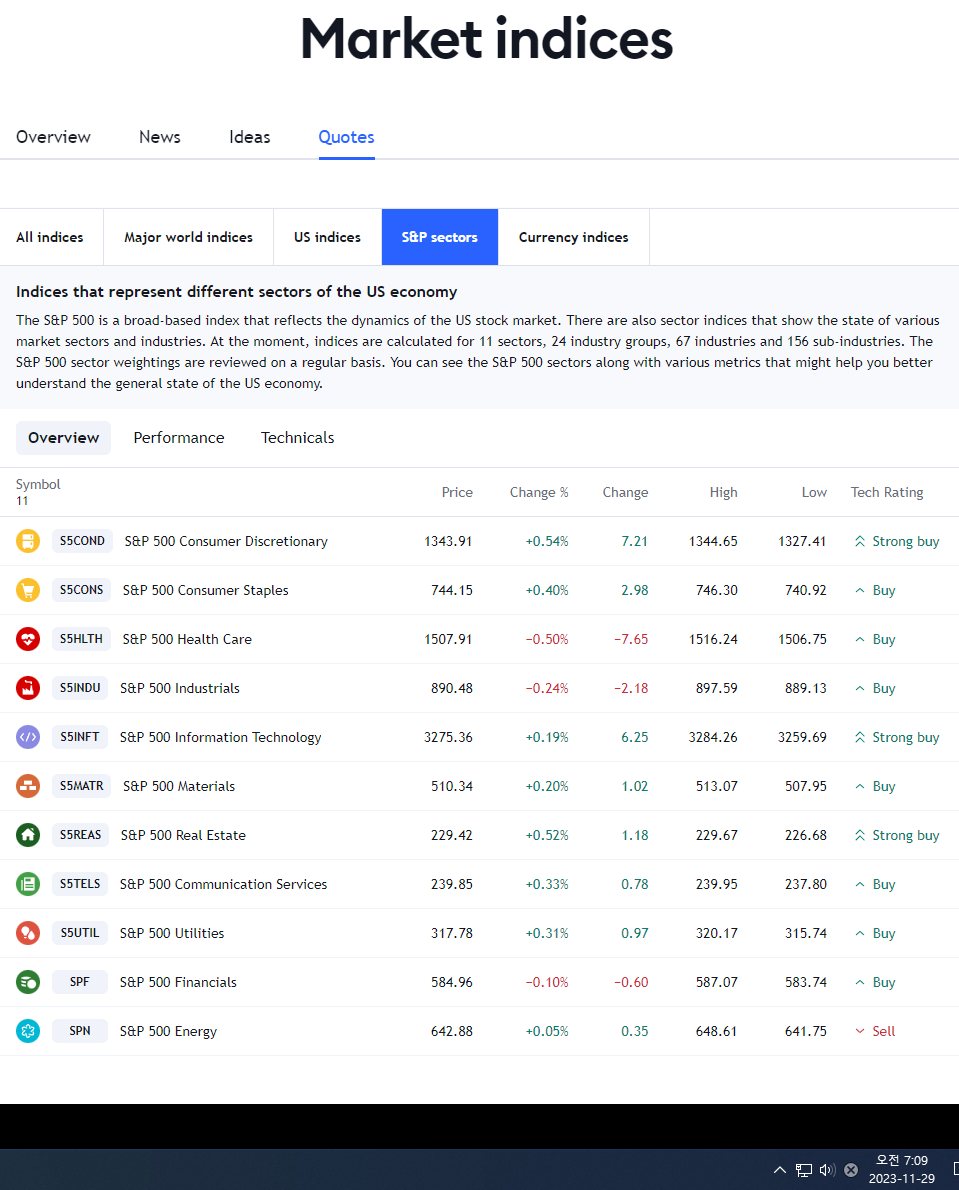Sort by the Symbol column header
Screen dimensions: 959x1190
38,484
